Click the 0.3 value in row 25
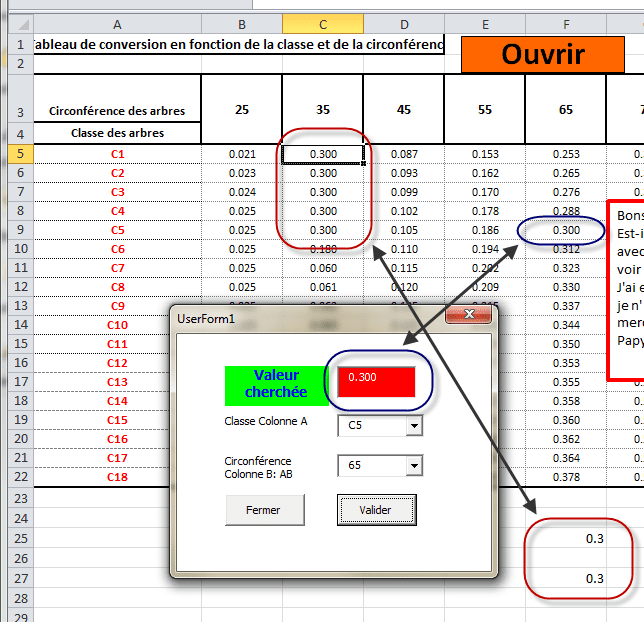The image size is (644, 622). coord(594,538)
